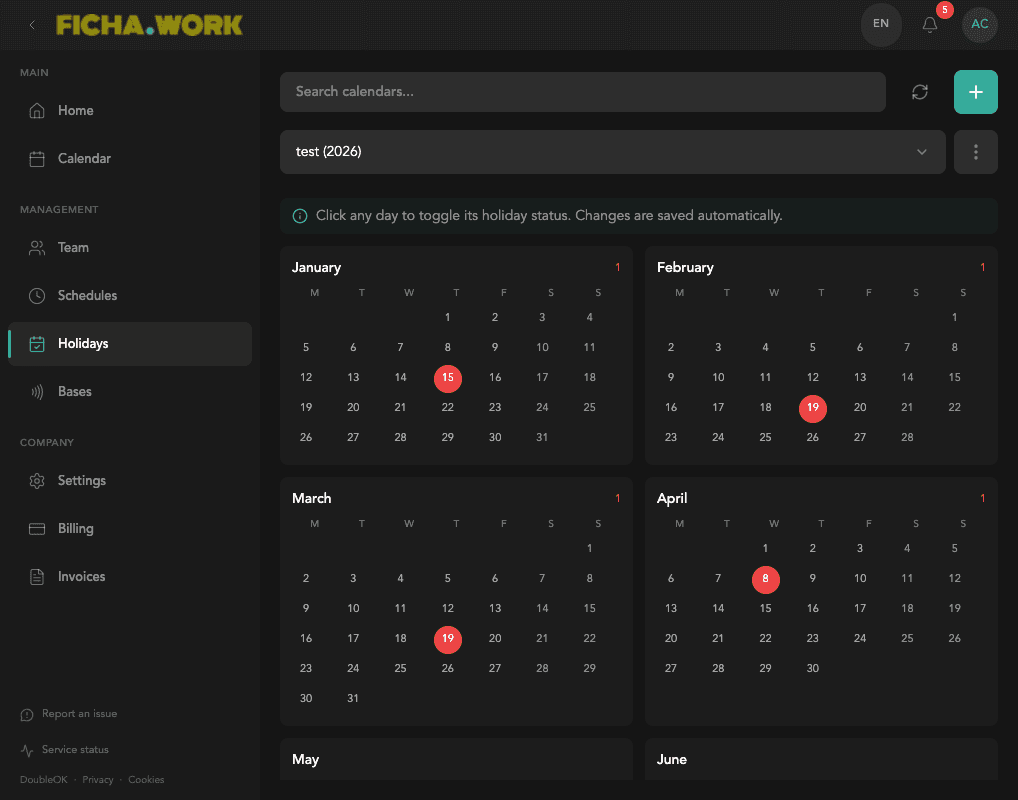Viewport: 1018px width, 800px height.
Task: Click the FICHA.WORK logo
Action: pyautogui.click(x=149, y=25)
